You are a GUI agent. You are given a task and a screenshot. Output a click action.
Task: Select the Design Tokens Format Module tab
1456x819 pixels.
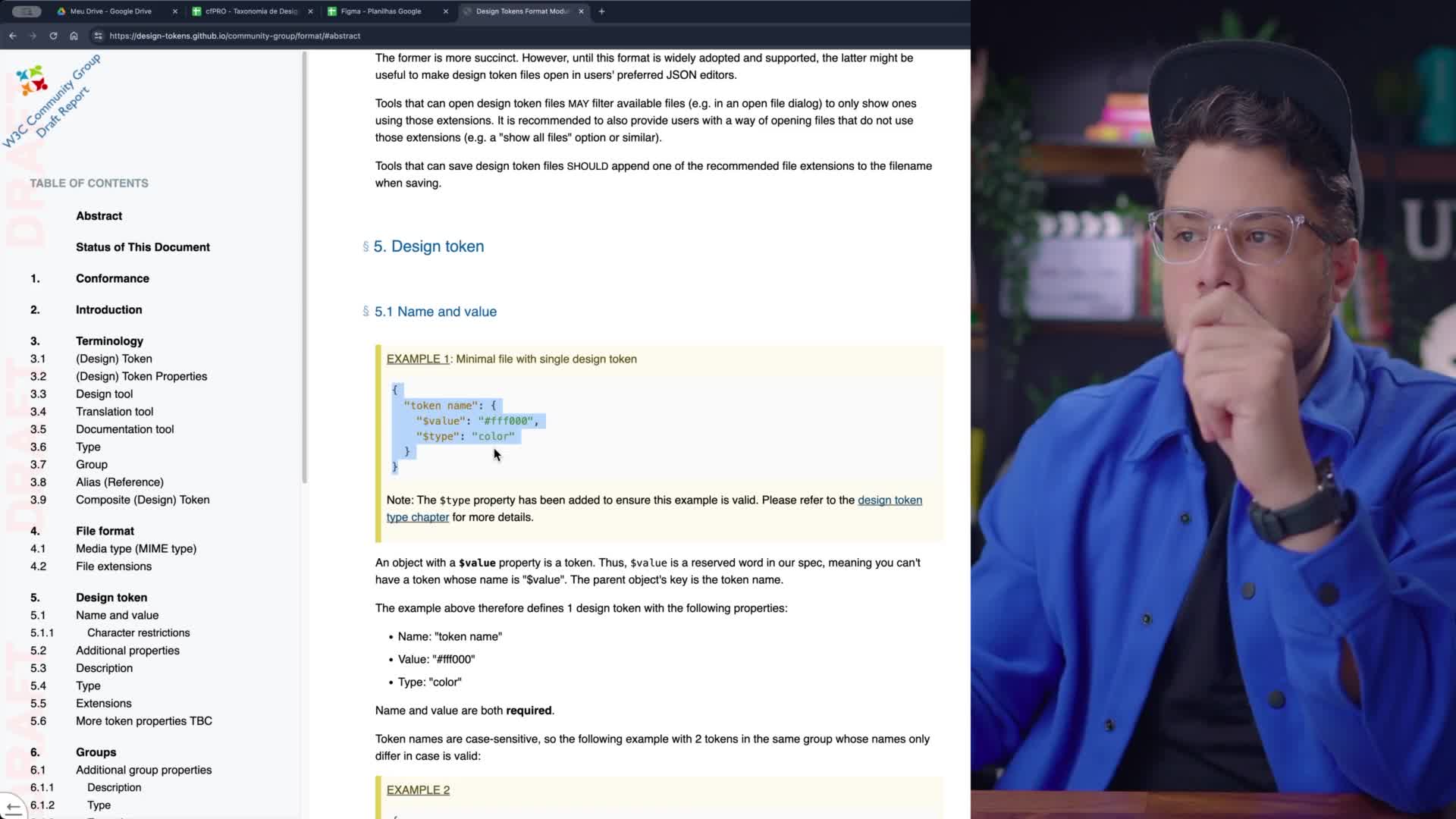(x=522, y=11)
